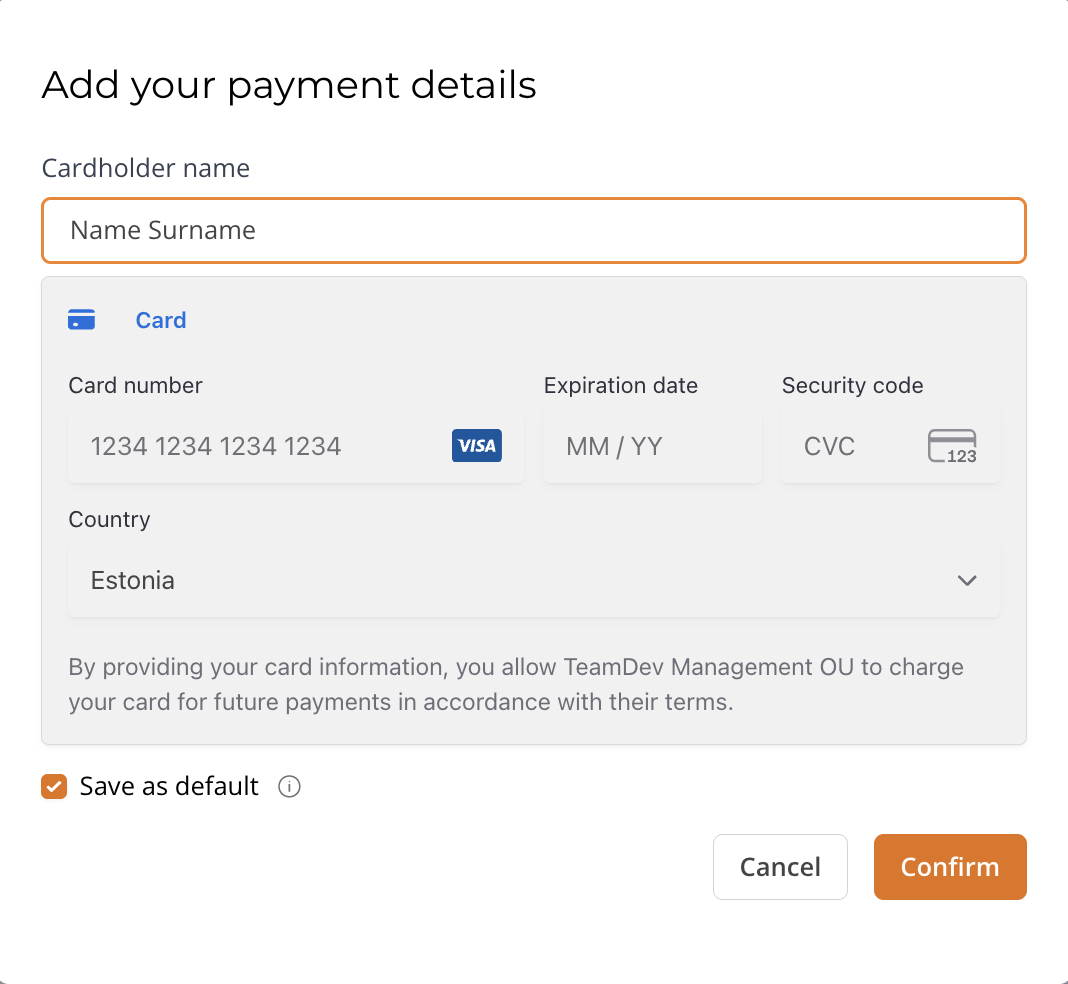Viewport: 1068px width, 984px height.
Task: Click the Name Surname text in the field
Action: 161,230
